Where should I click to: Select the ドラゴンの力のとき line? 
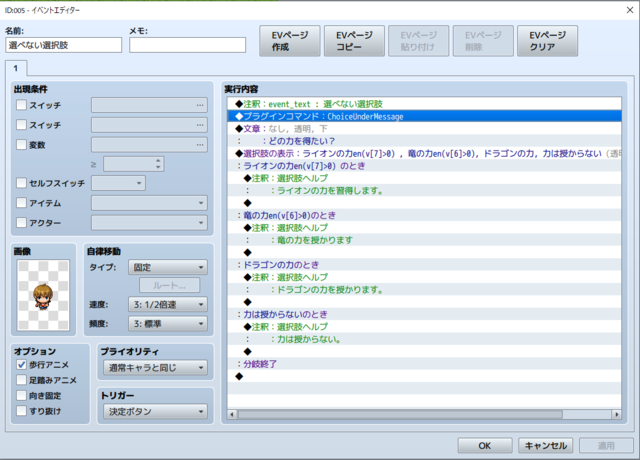point(424,264)
